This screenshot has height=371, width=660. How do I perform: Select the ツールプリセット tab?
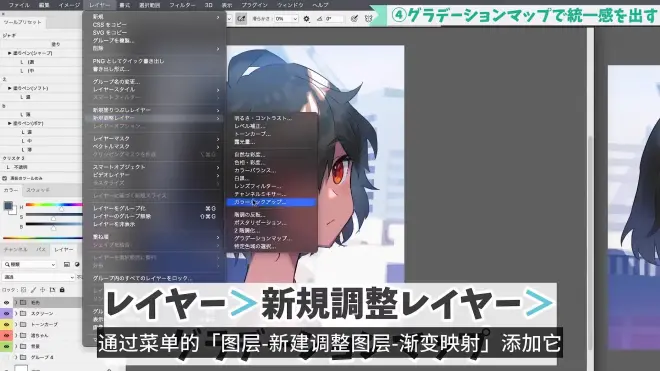coord(22,22)
